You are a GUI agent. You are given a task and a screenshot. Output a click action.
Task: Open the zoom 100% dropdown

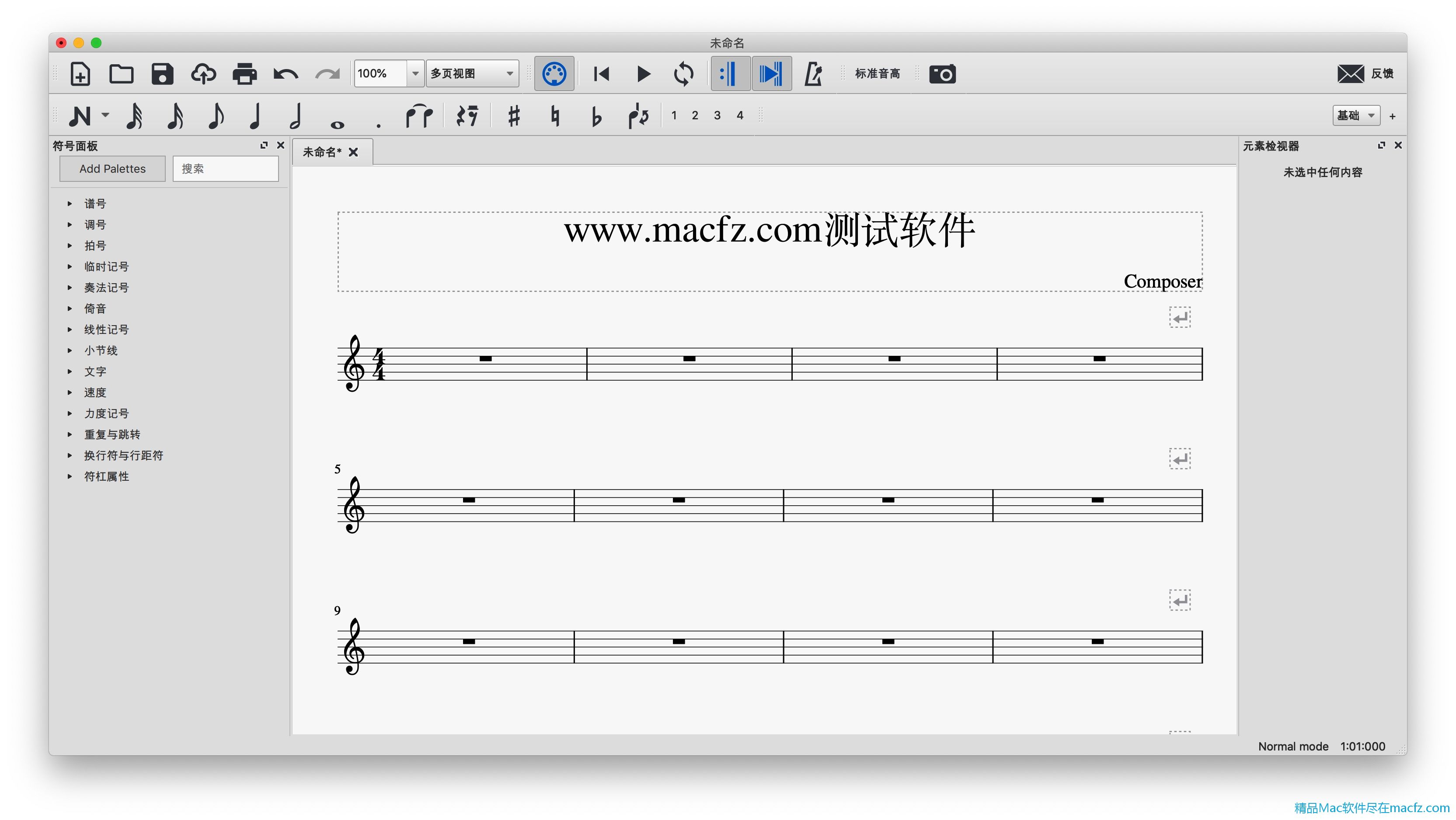pos(415,73)
